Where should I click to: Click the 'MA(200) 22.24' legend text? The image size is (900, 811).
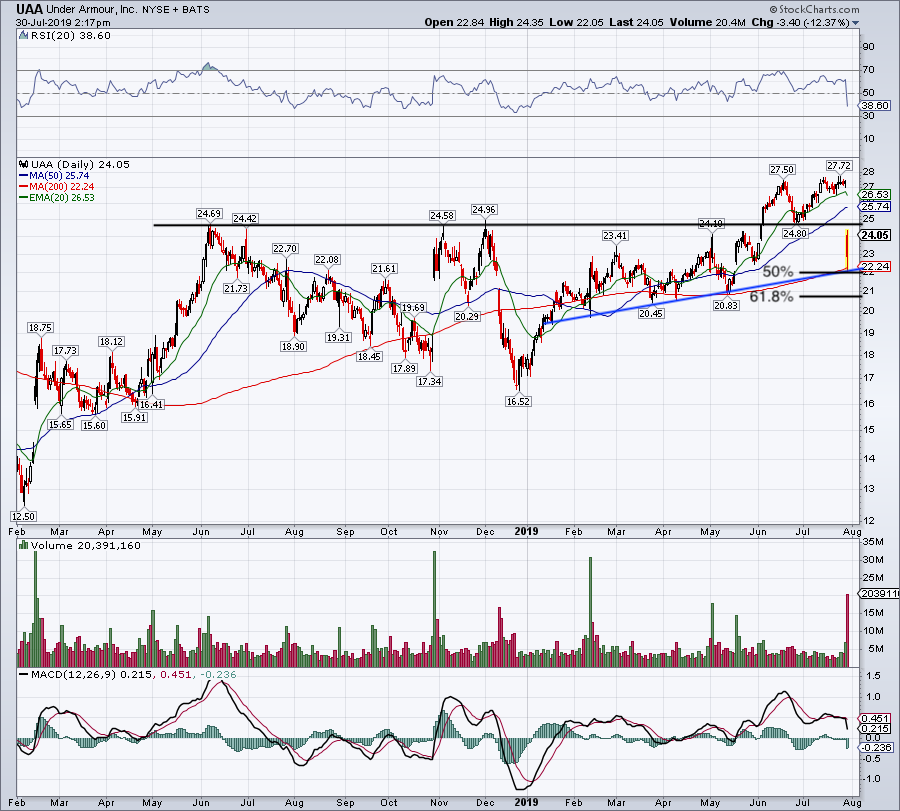click(61, 187)
